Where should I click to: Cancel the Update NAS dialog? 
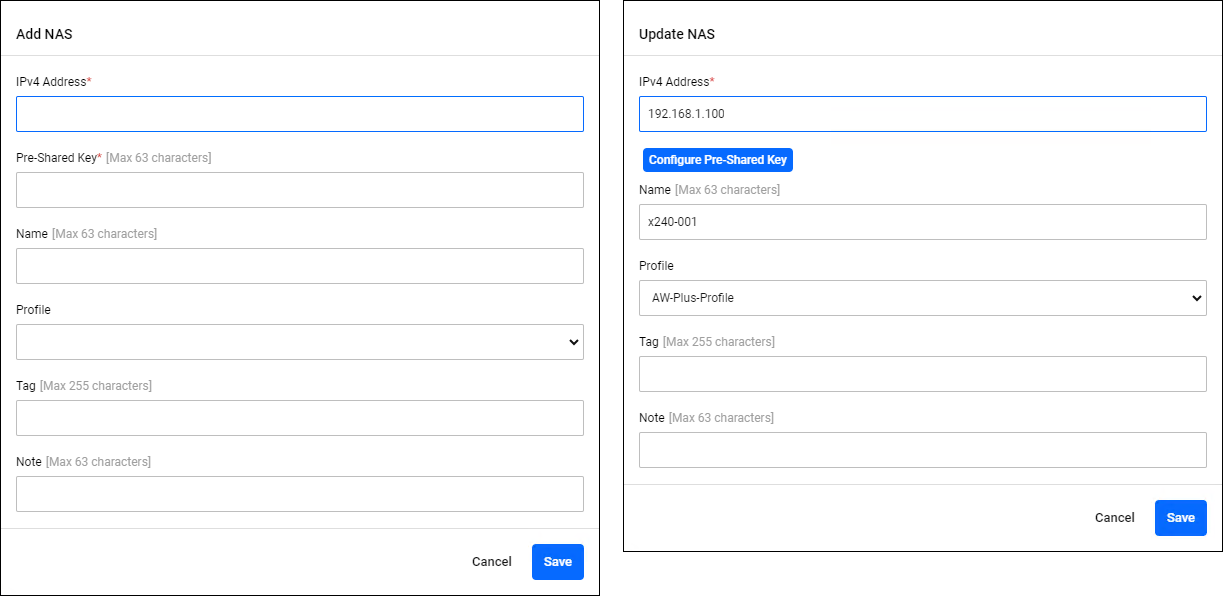[1114, 518]
